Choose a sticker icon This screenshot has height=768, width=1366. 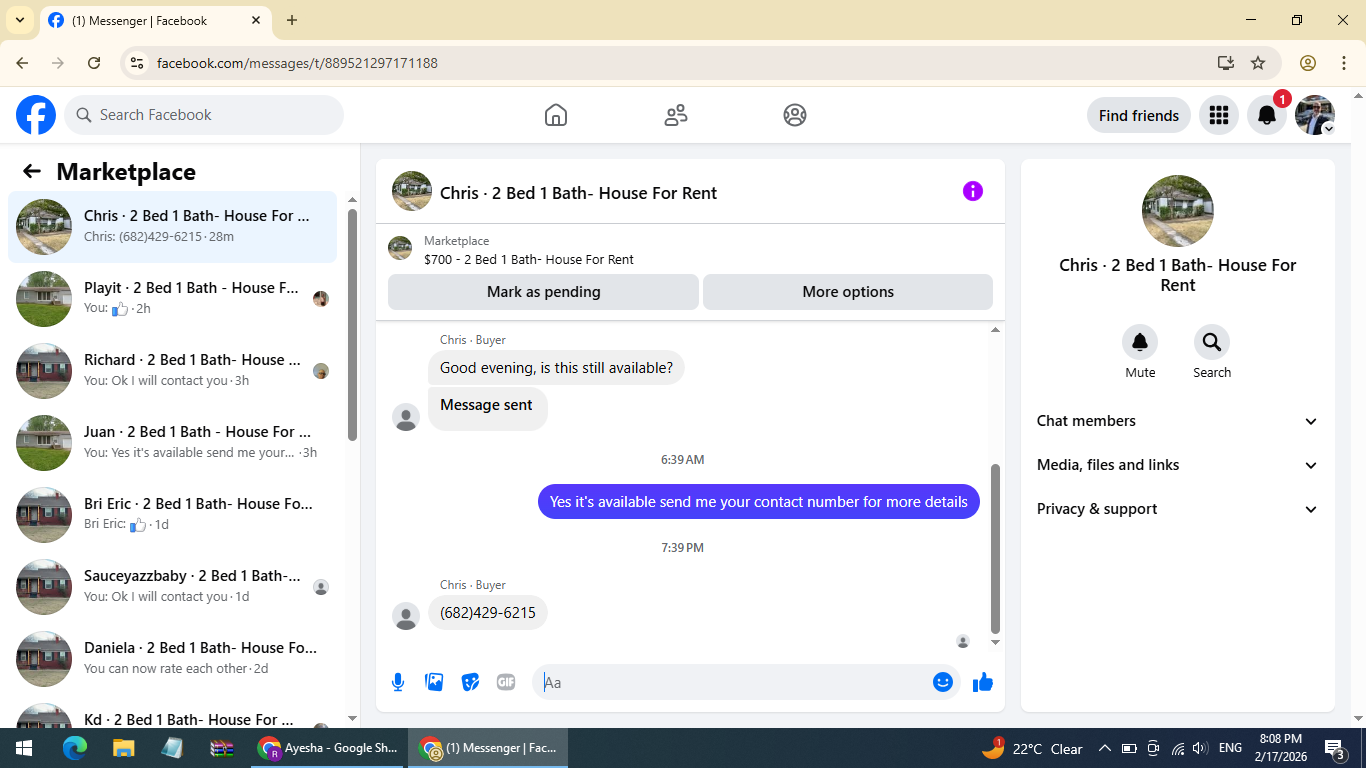pyautogui.click(x=470, y=682)
